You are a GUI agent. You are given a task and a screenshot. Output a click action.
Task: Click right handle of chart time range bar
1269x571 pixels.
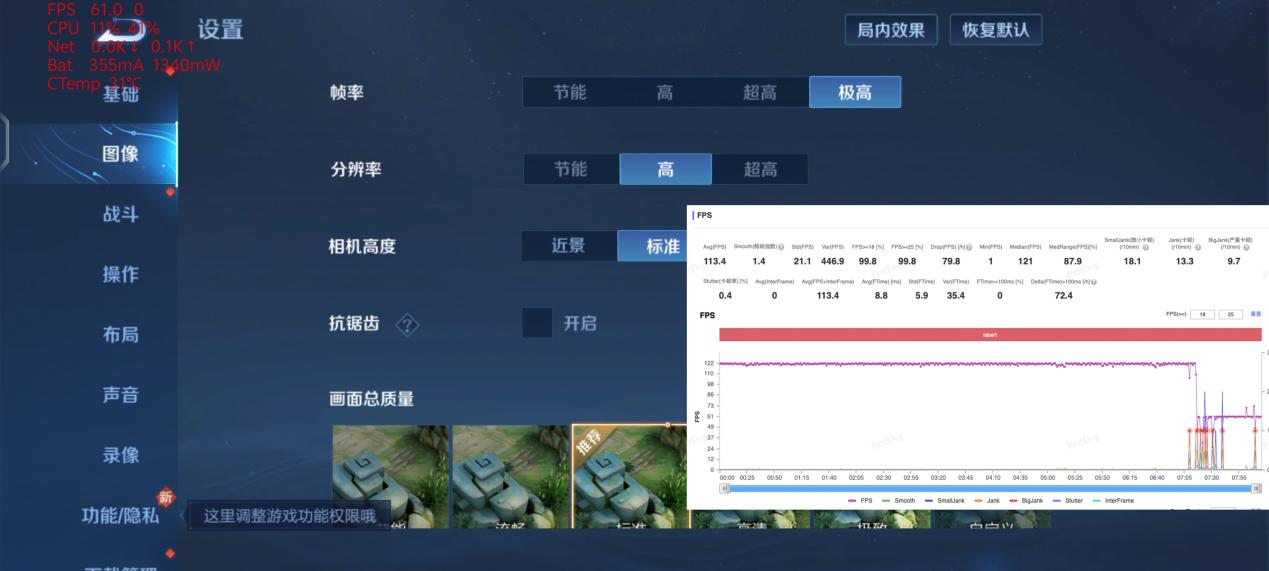pos(1257,488)
